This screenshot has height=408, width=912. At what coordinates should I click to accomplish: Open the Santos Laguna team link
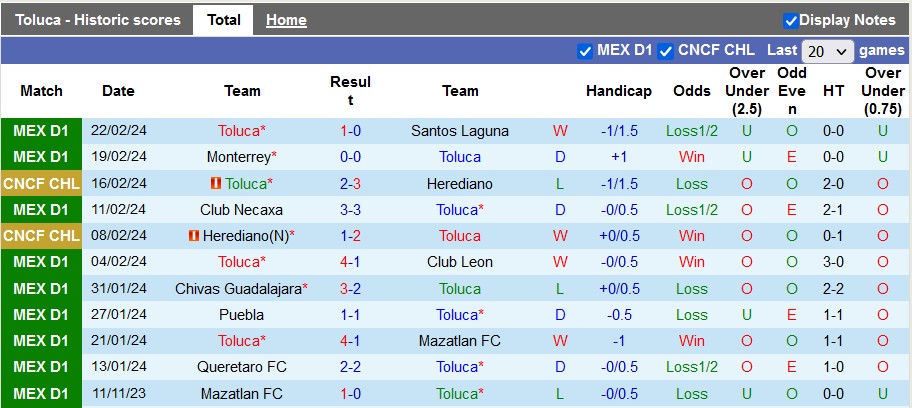[x=460, y=131]
